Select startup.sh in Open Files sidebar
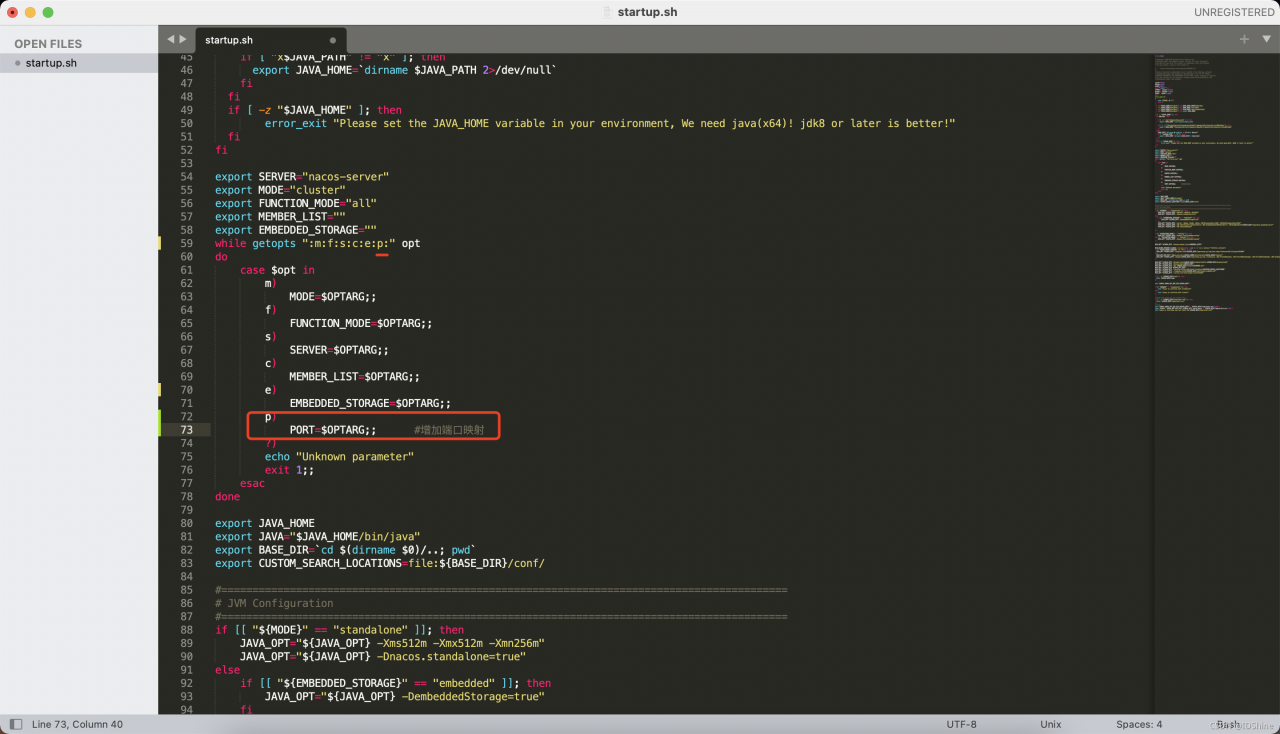This screenshot has height=734, width=1280. coord(51,63)
